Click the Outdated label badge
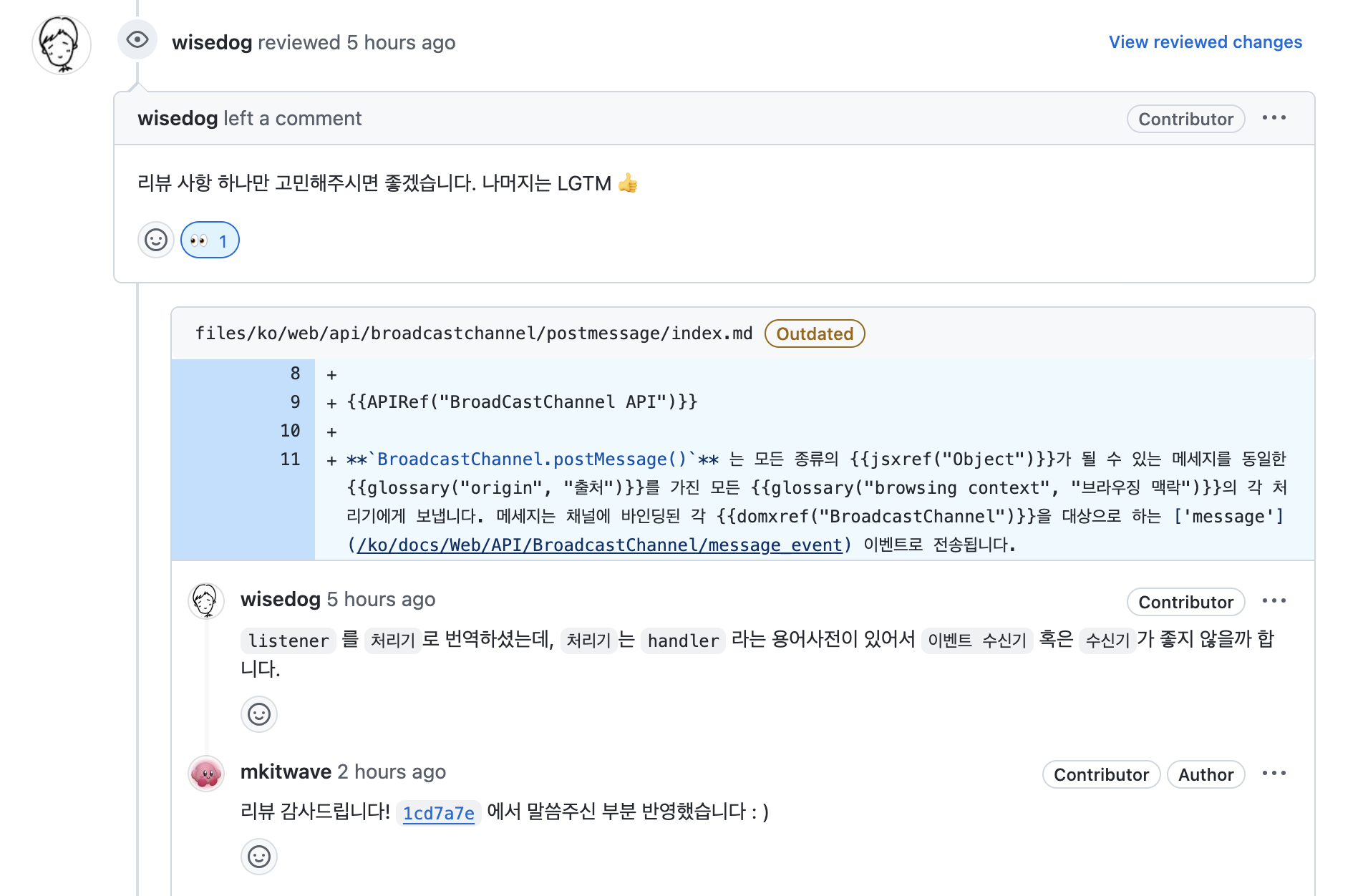Screen dimensions: 1363x896 [x=815, y=334]
